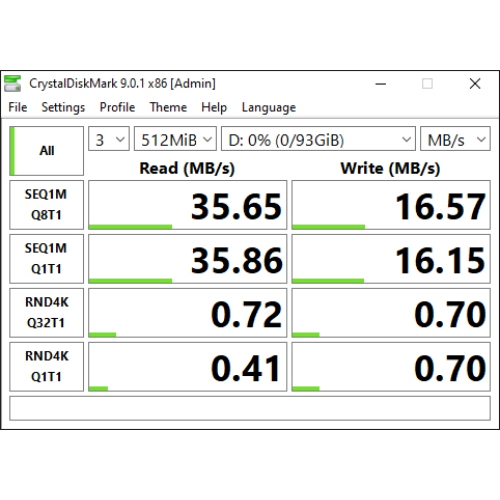Click the 35.86 read result
Image resolution: width=500 pixels, height=500 pixels.
[187, 259]
